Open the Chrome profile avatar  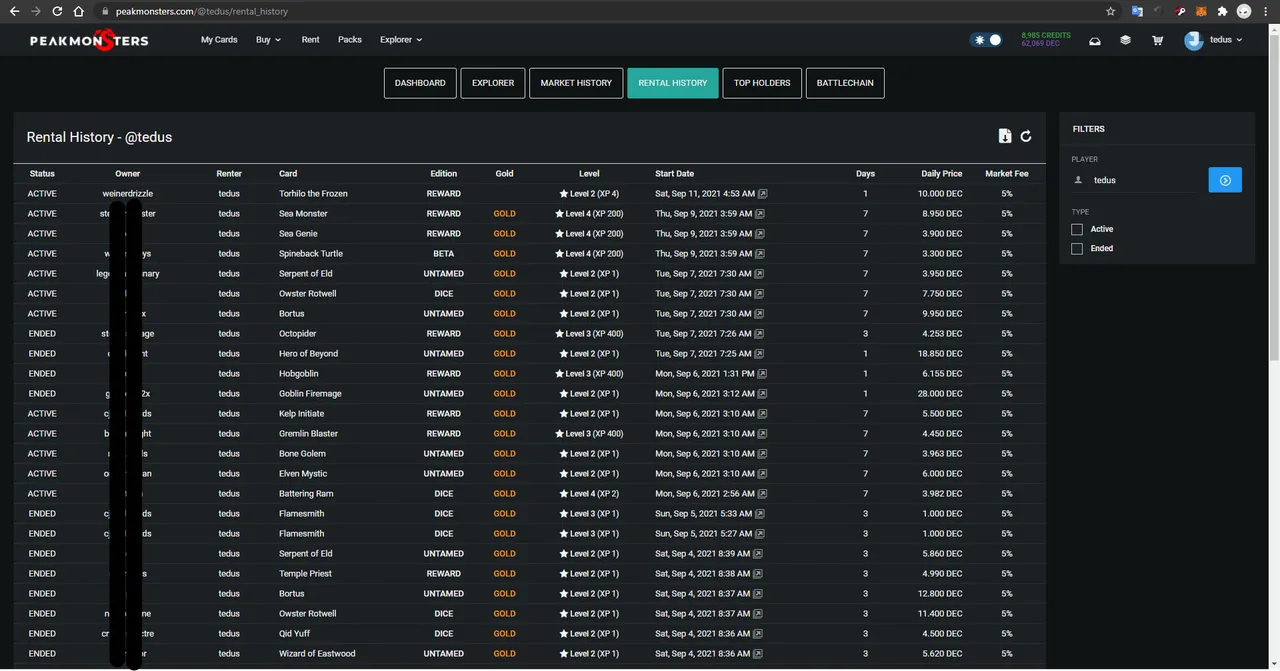pos(1244,11)
